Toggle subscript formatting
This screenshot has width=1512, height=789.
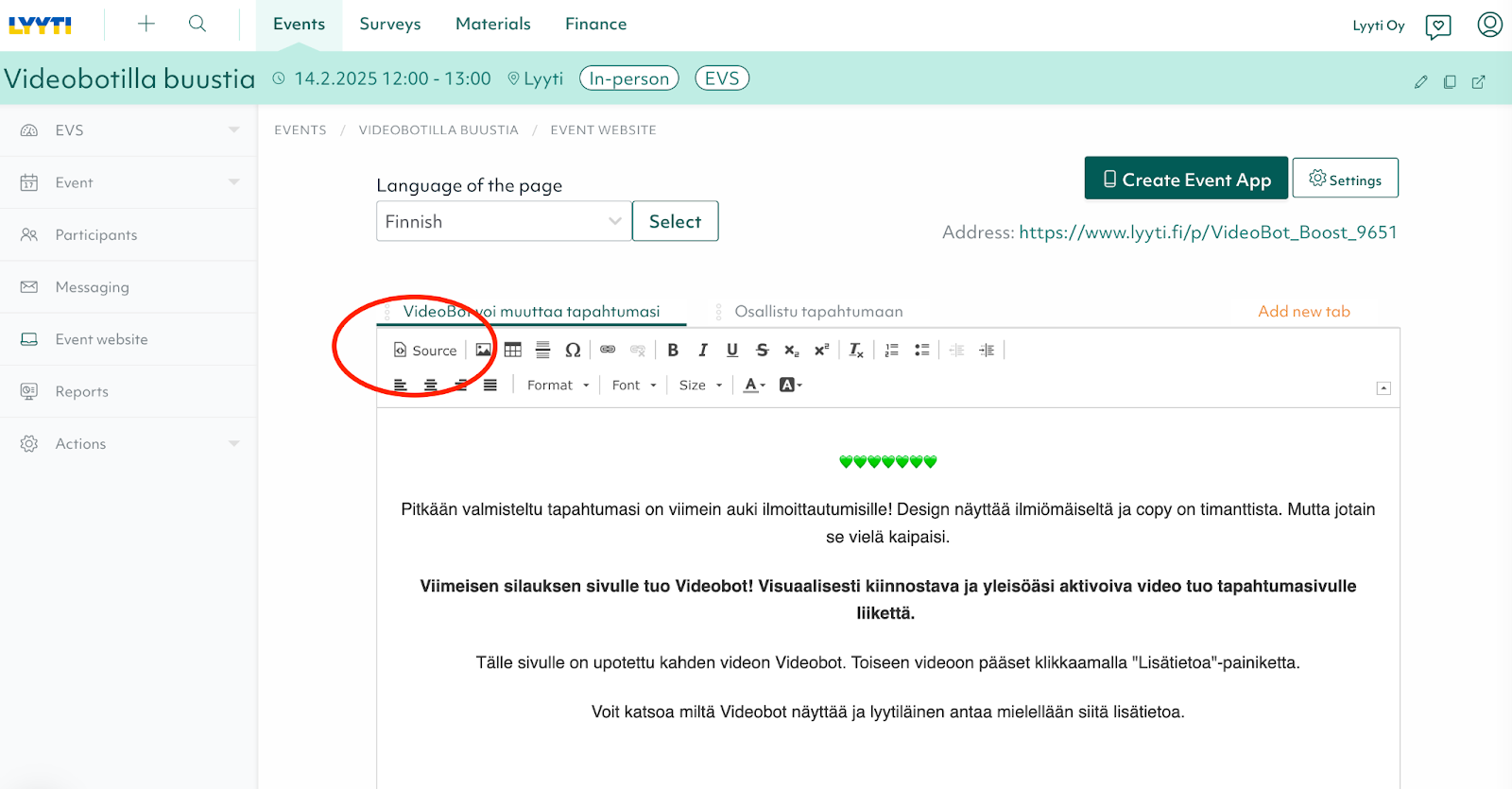click(x=792, y=350)
